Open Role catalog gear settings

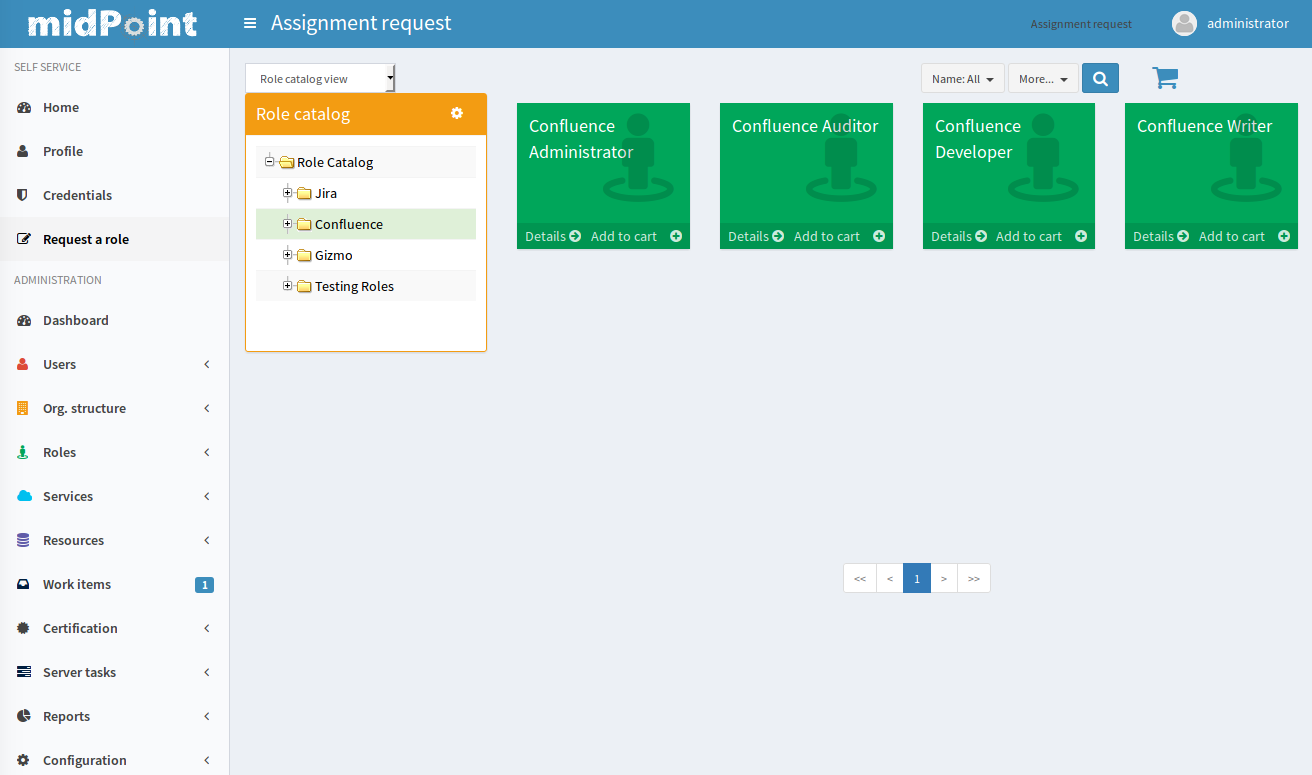(457, 113)
